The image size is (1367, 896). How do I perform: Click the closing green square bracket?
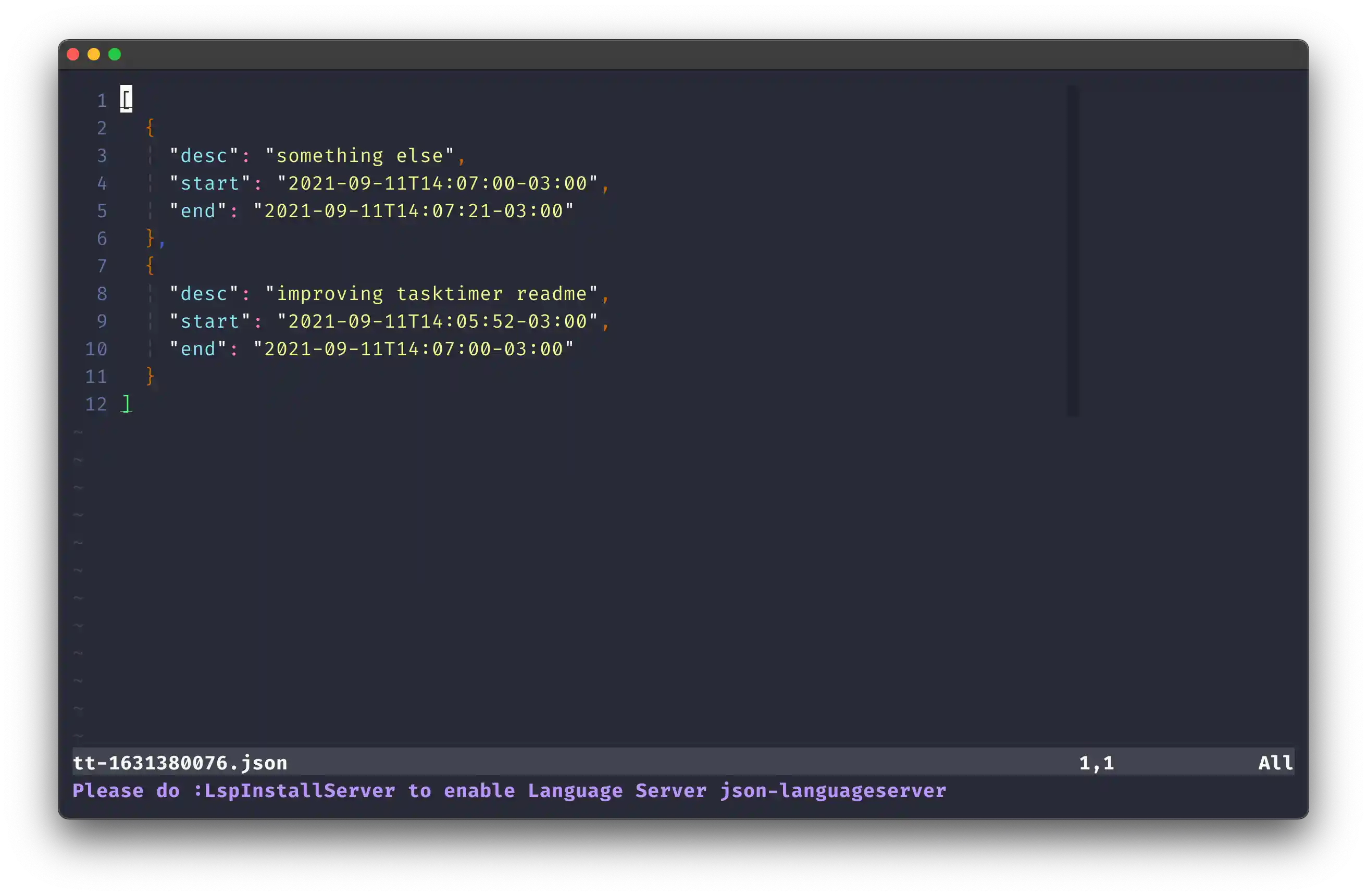click(x=127, y=404)
